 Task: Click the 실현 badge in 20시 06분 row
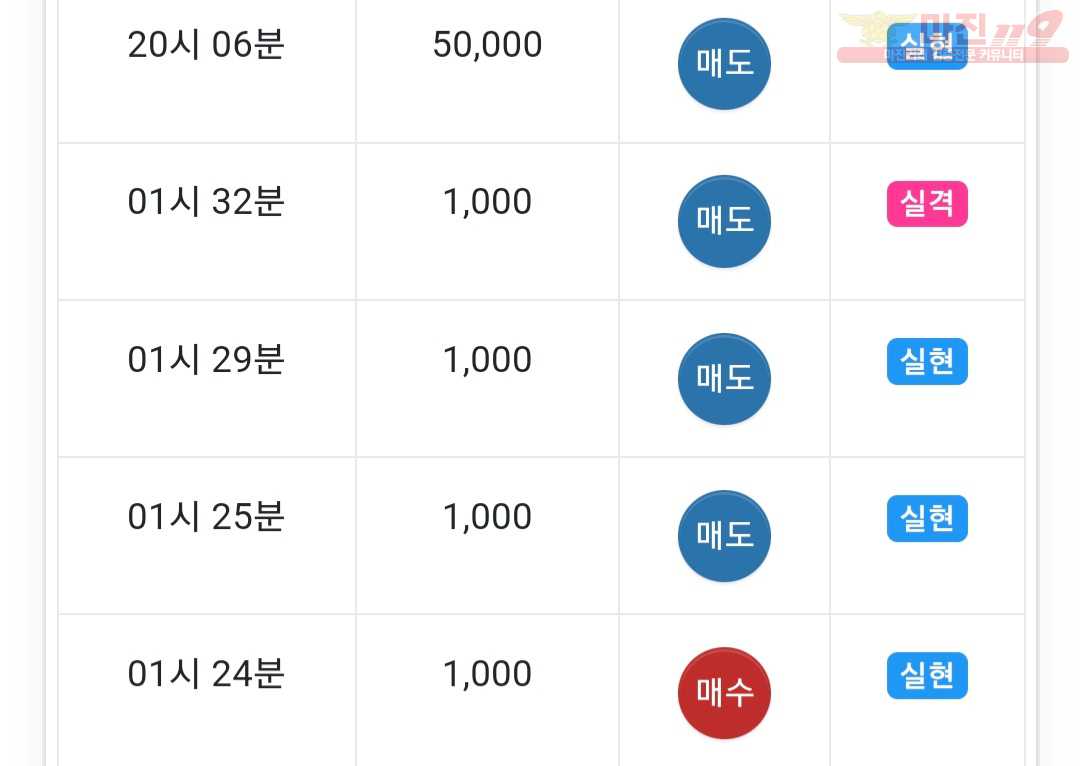[927, 46]
